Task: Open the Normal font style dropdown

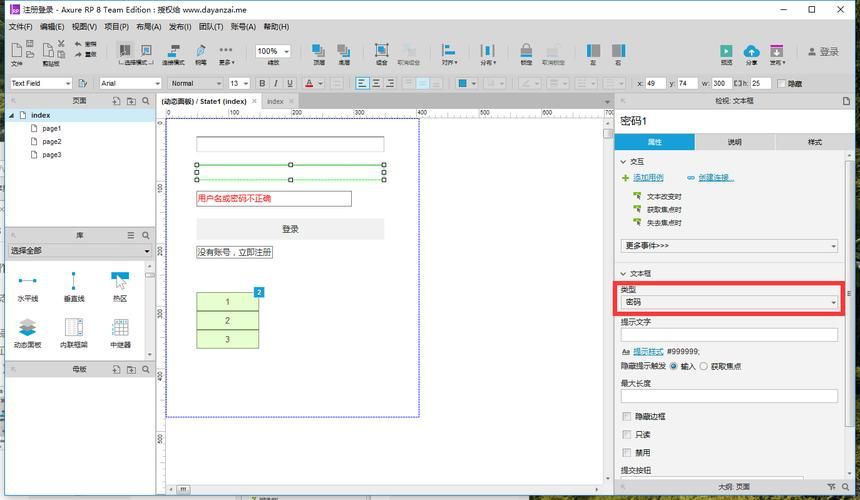Action: pyautogui.click(x=195, y=83)
